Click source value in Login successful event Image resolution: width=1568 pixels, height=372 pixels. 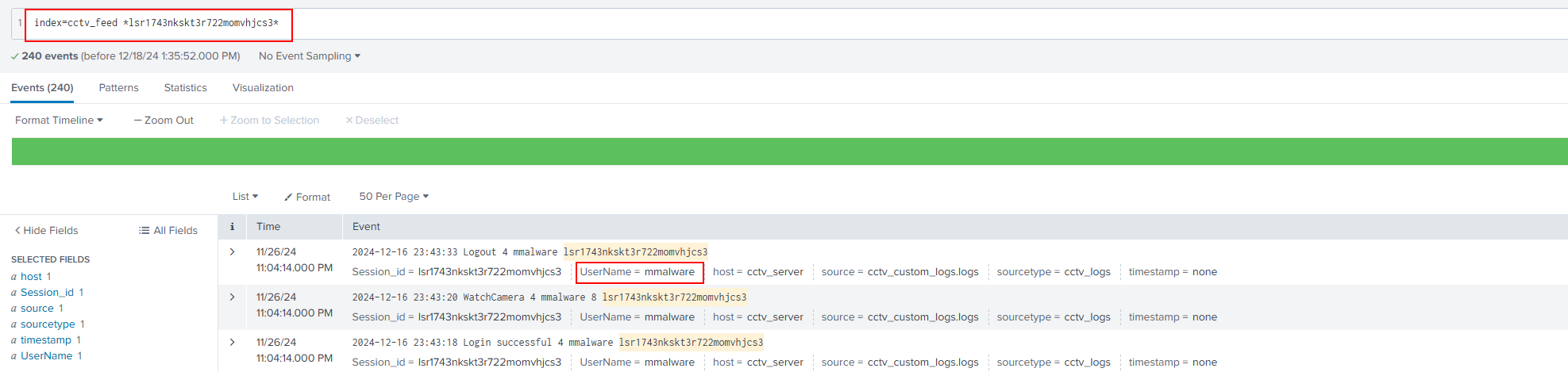point(923,362)
